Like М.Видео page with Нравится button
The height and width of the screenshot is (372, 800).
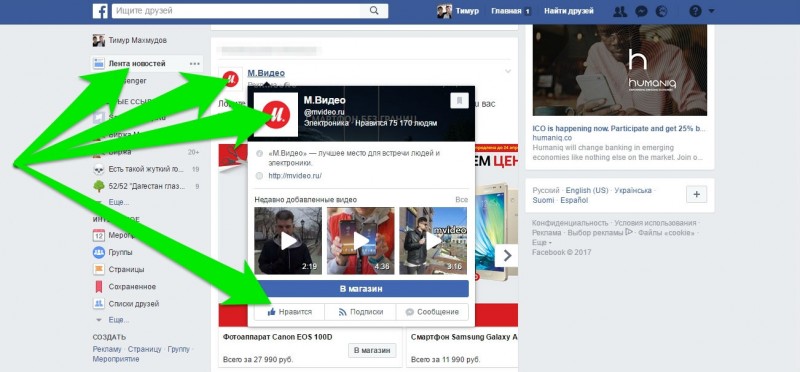[289, 312]
